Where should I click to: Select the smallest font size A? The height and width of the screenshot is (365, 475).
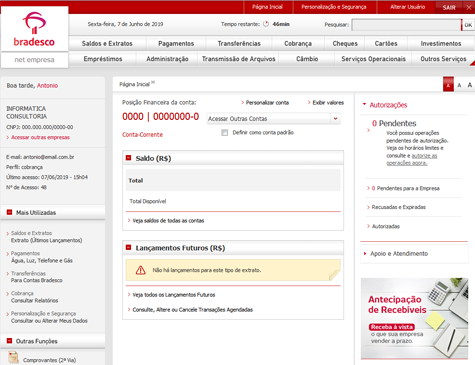pos(448,85)
